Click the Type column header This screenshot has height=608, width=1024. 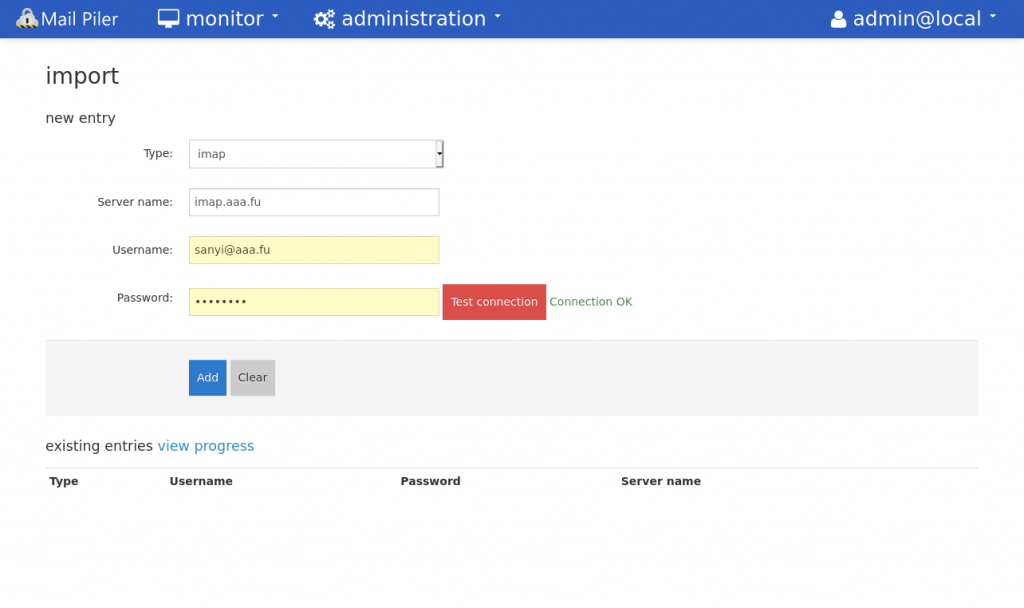coord(64,481)
